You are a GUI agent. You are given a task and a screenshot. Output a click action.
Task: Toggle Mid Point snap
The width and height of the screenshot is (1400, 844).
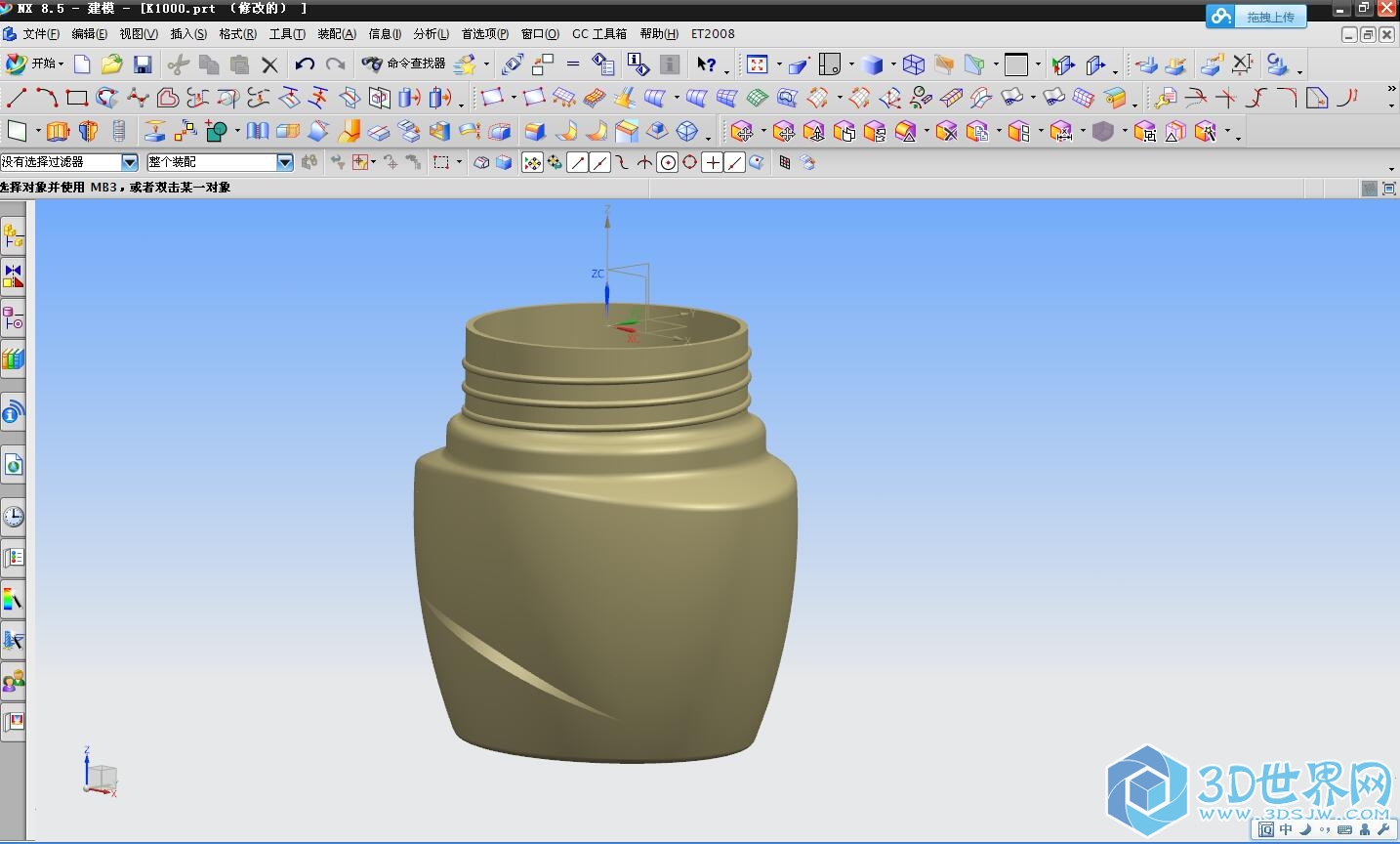coord(599,163)
